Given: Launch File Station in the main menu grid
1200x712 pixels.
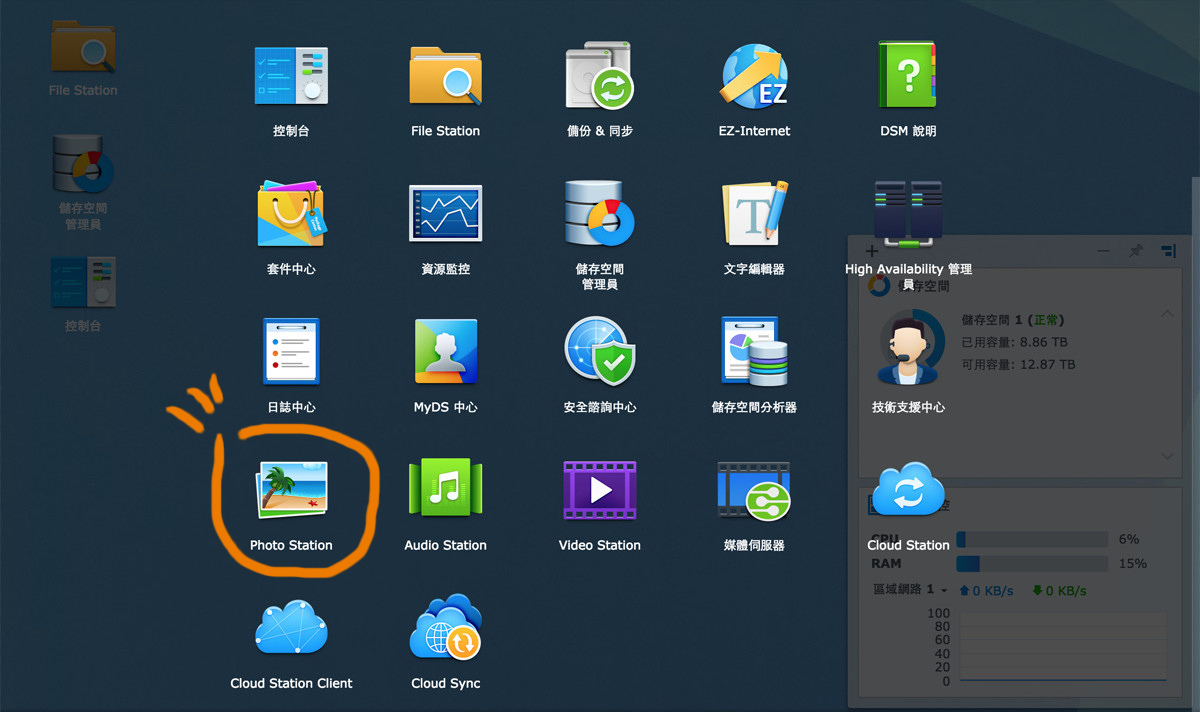Looking at the screenshot, I should tap(445, 74).
